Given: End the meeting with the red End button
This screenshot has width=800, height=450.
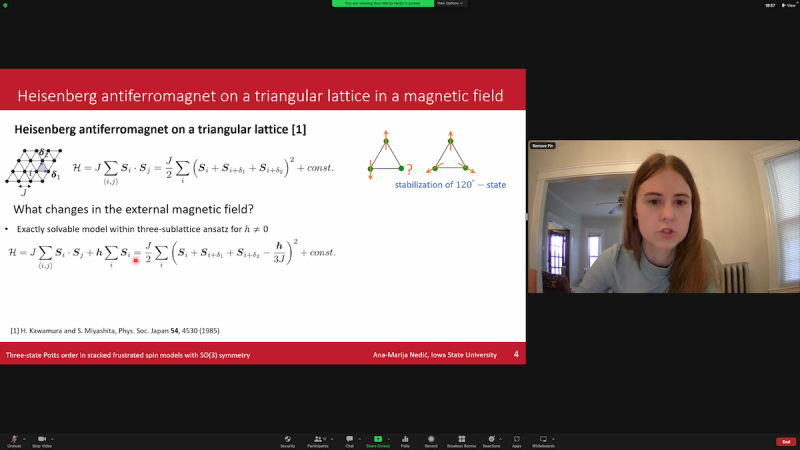Looking at the screenshot, I should [786, 442].
